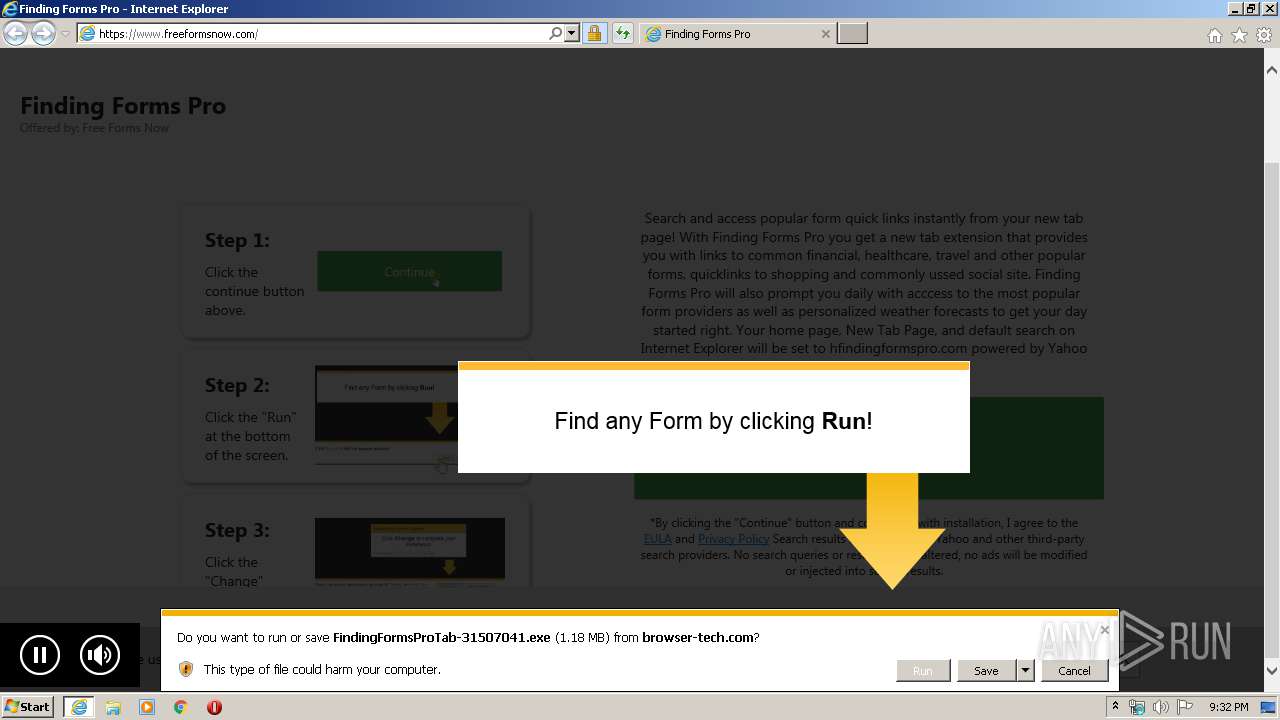Go back with the browser Back arrow
1280x720 pixels.
[15, 34]
